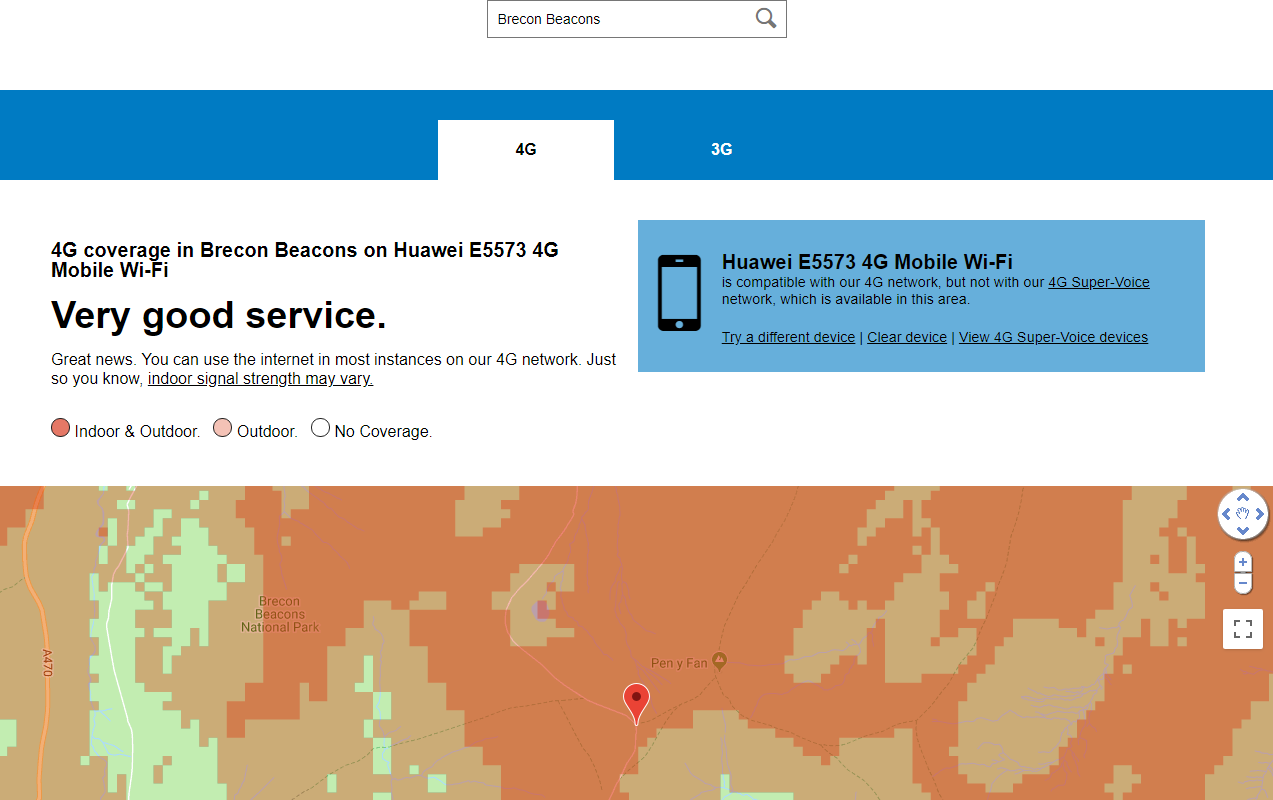Screen dimensions: 1273x800
Task: Switch to the 4G tab
Action: click(526, 150)
